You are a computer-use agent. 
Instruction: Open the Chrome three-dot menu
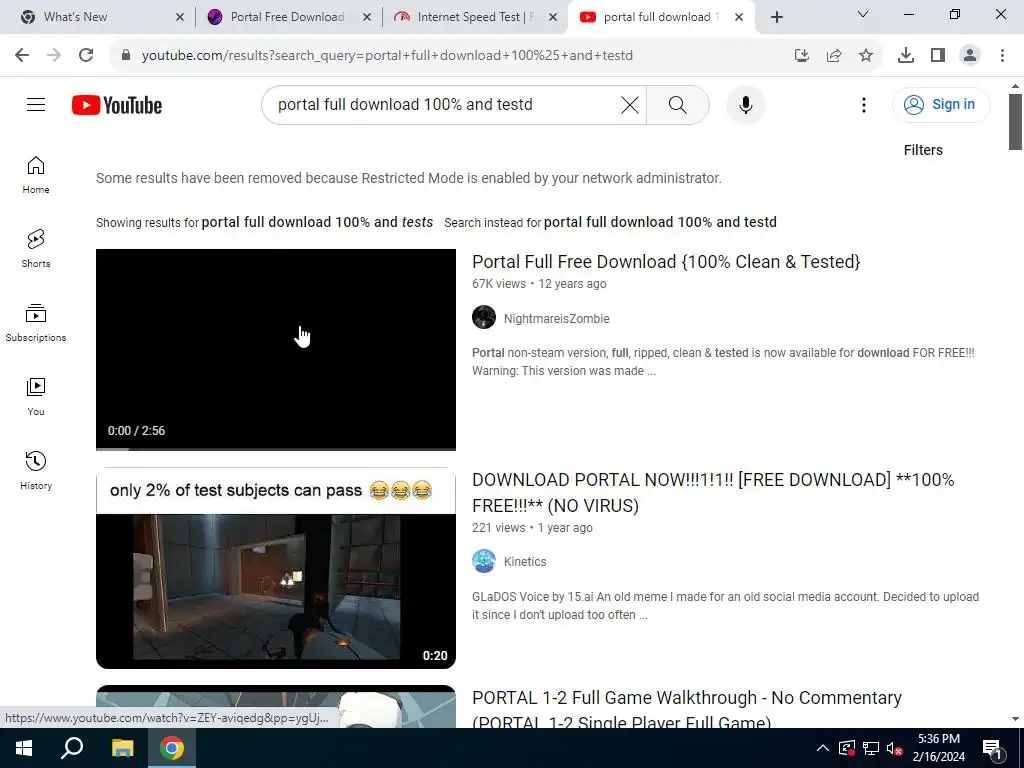[1002, 56]
